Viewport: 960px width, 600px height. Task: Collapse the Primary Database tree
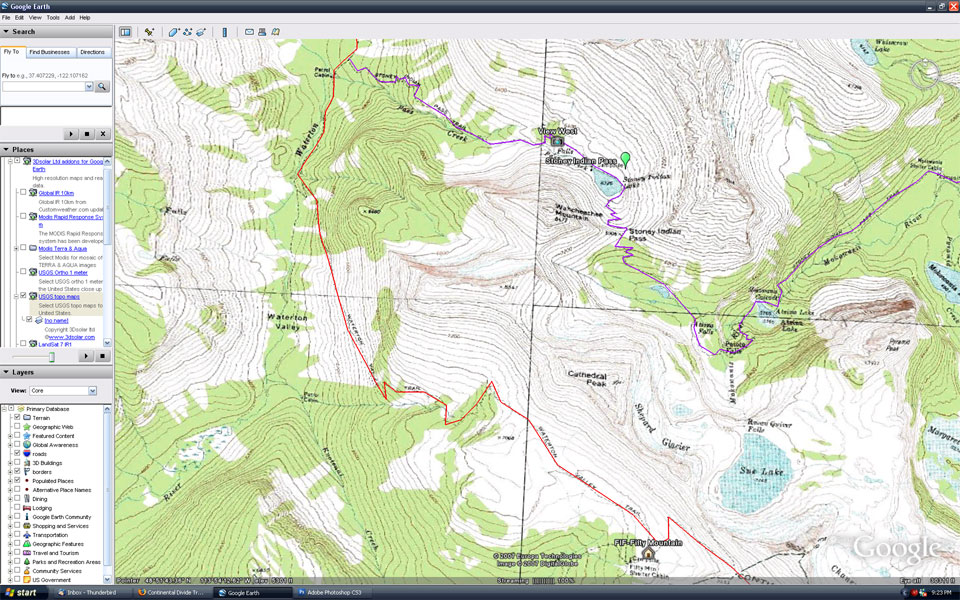[x=4, y=408]
